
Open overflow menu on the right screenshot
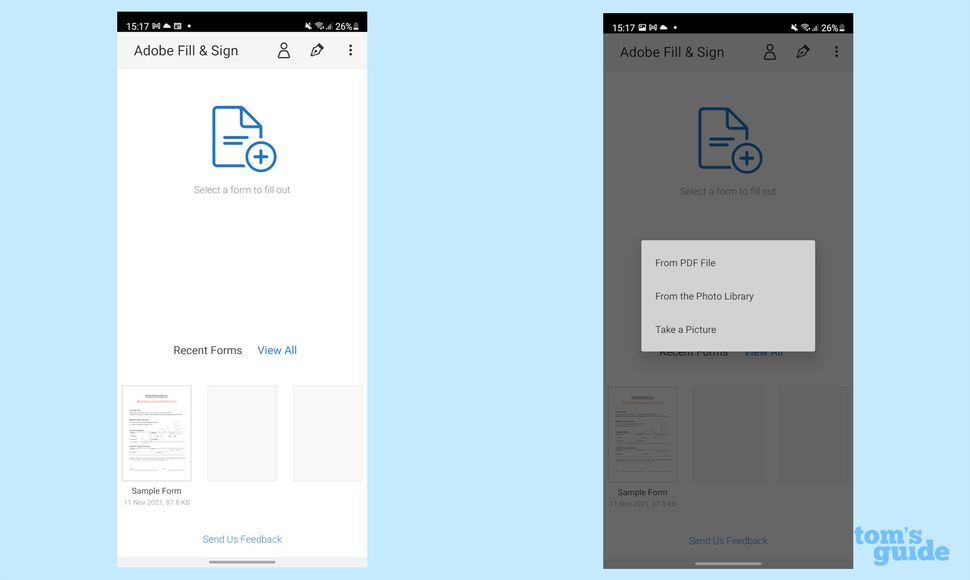[x=836, y=51]
